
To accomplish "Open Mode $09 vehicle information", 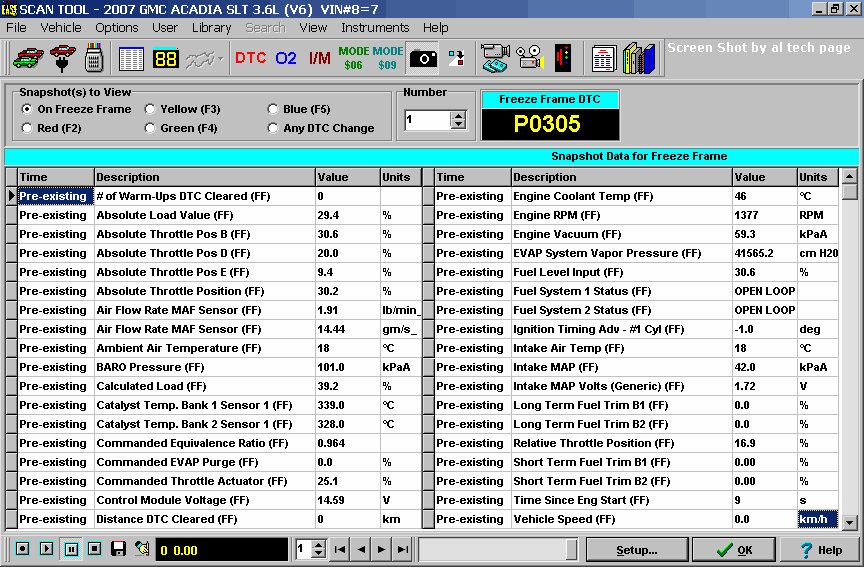I will pos(388,58).
